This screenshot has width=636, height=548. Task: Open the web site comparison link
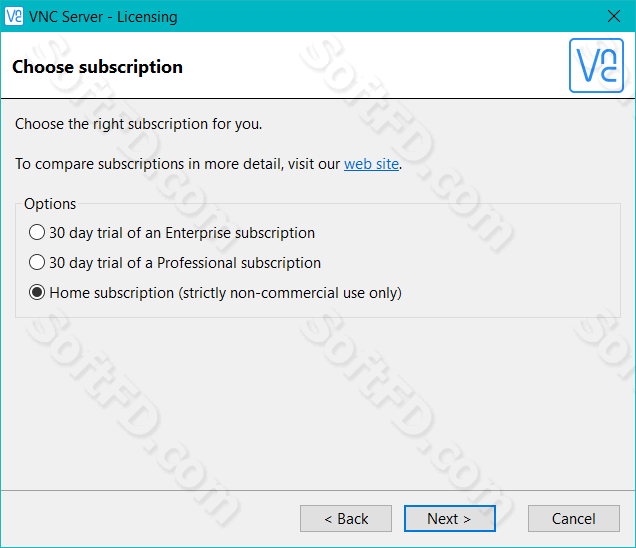coord(371,164)
